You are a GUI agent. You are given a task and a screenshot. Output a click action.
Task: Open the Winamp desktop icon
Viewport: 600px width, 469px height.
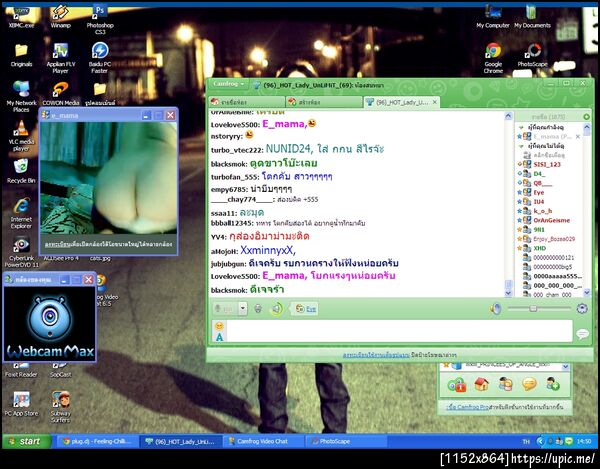coord(60,16)
